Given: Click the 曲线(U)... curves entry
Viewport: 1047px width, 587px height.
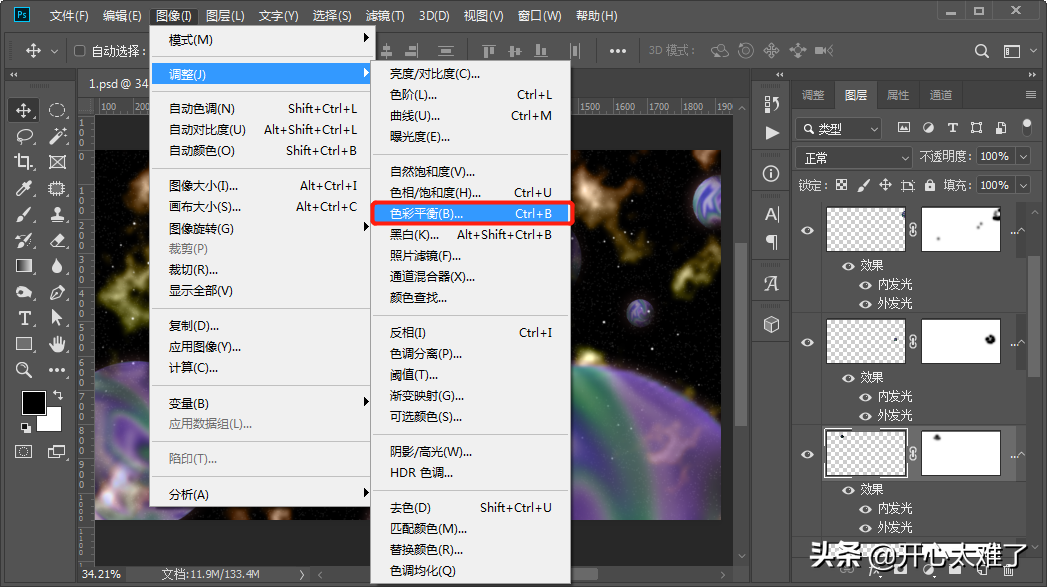Looking at the screenshot, I should tap(414, 116).
